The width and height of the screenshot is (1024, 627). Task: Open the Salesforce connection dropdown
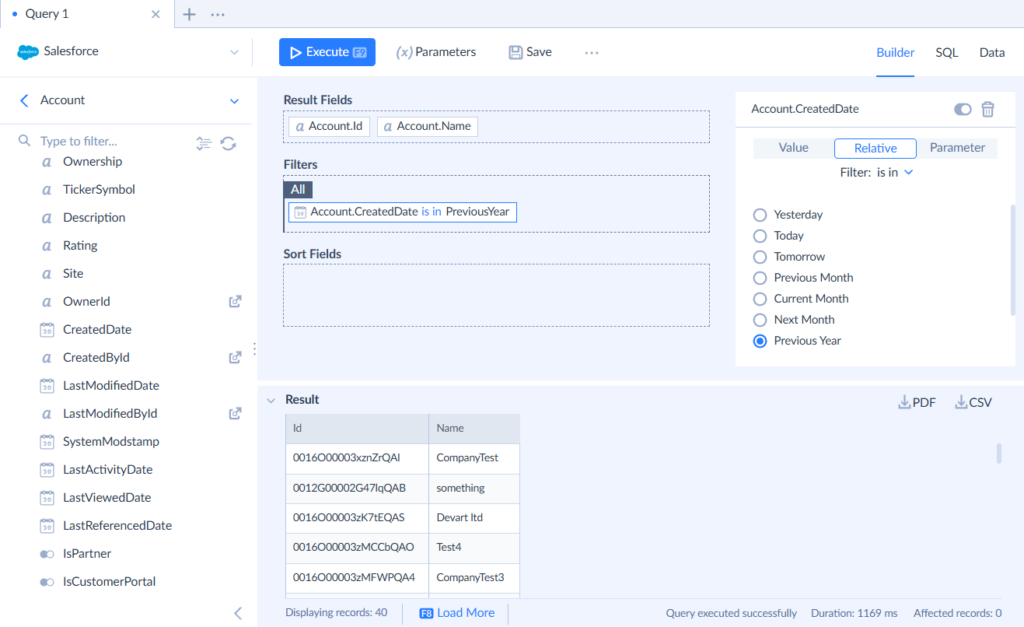(x=234, y=52)
